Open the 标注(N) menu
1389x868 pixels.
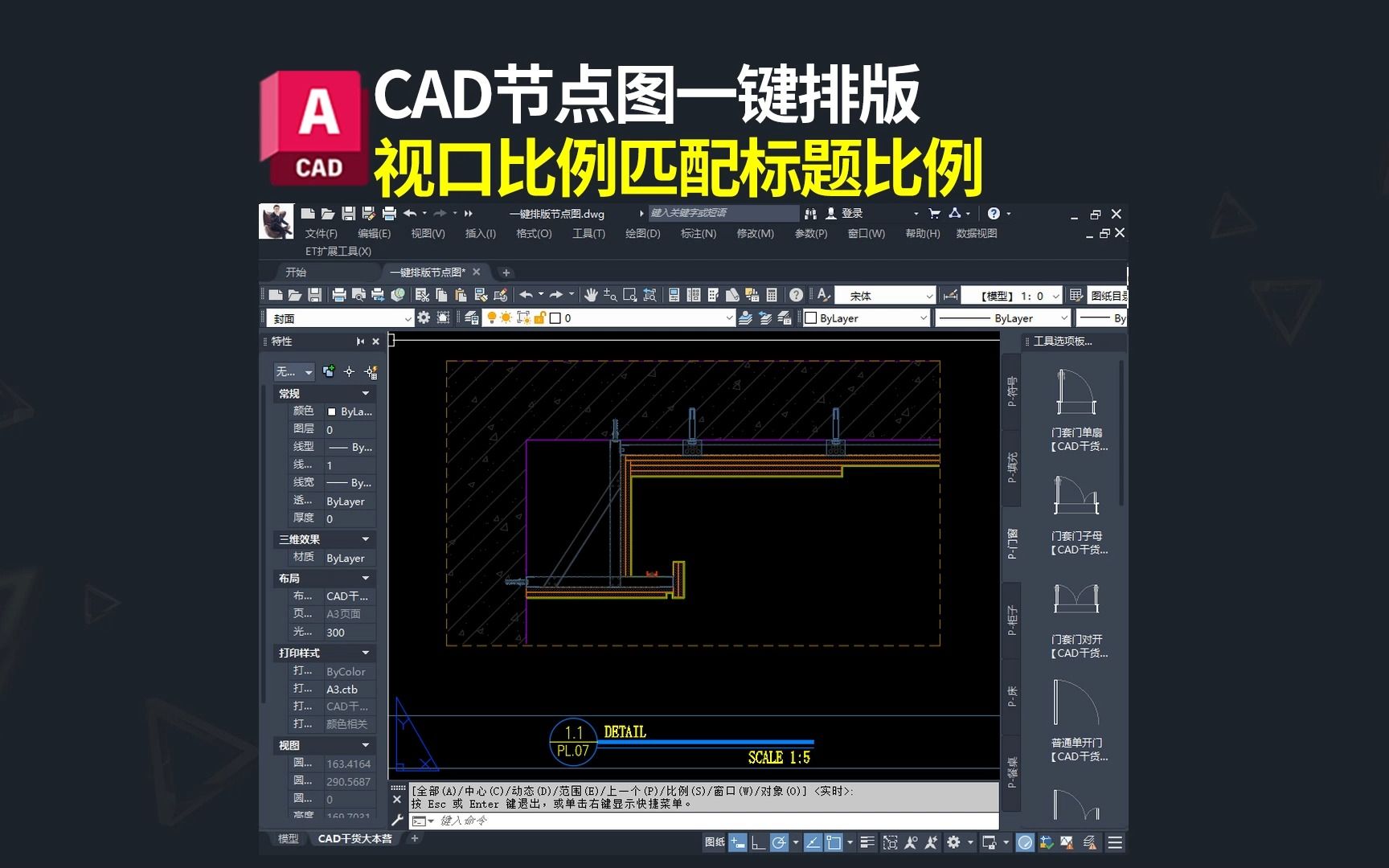[x=698, y=233]
